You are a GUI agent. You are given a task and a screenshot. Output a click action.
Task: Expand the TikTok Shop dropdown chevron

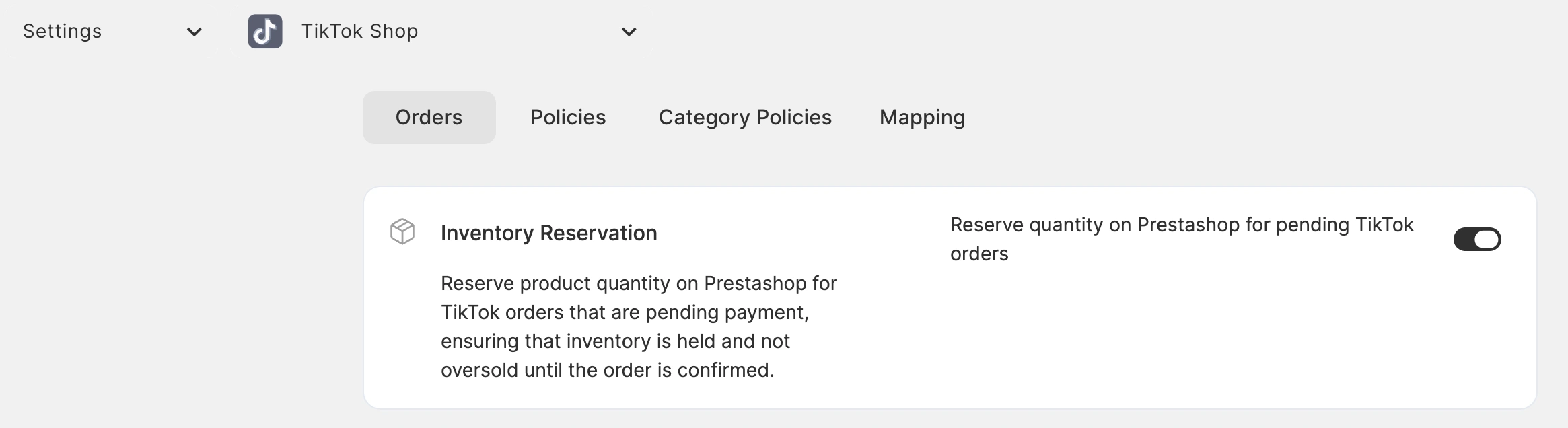point(629,32)
